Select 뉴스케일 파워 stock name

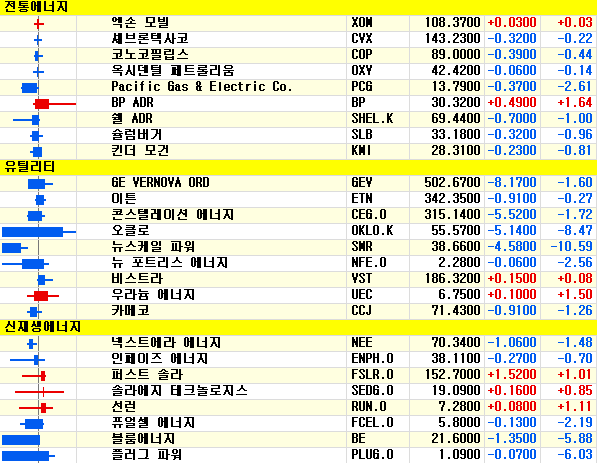click(153, 247)
